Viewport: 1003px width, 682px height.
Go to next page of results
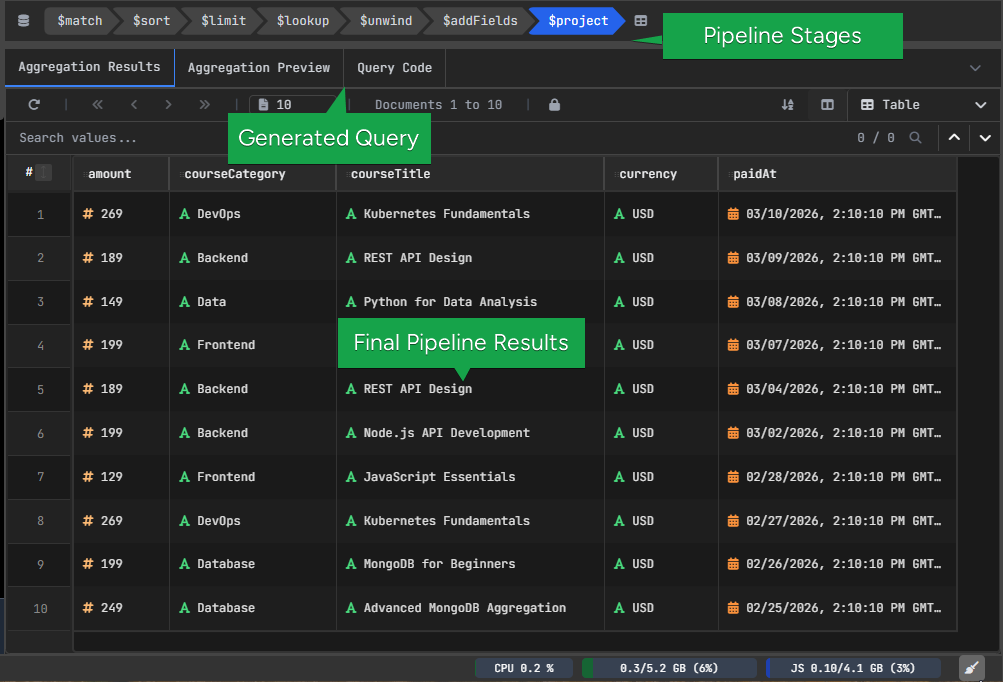168,104
